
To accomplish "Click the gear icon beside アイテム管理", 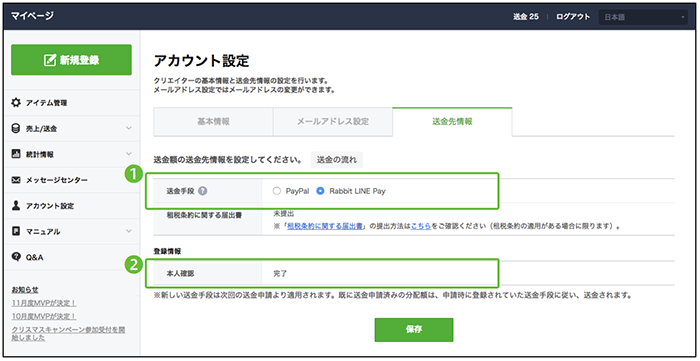I will 16,103.
